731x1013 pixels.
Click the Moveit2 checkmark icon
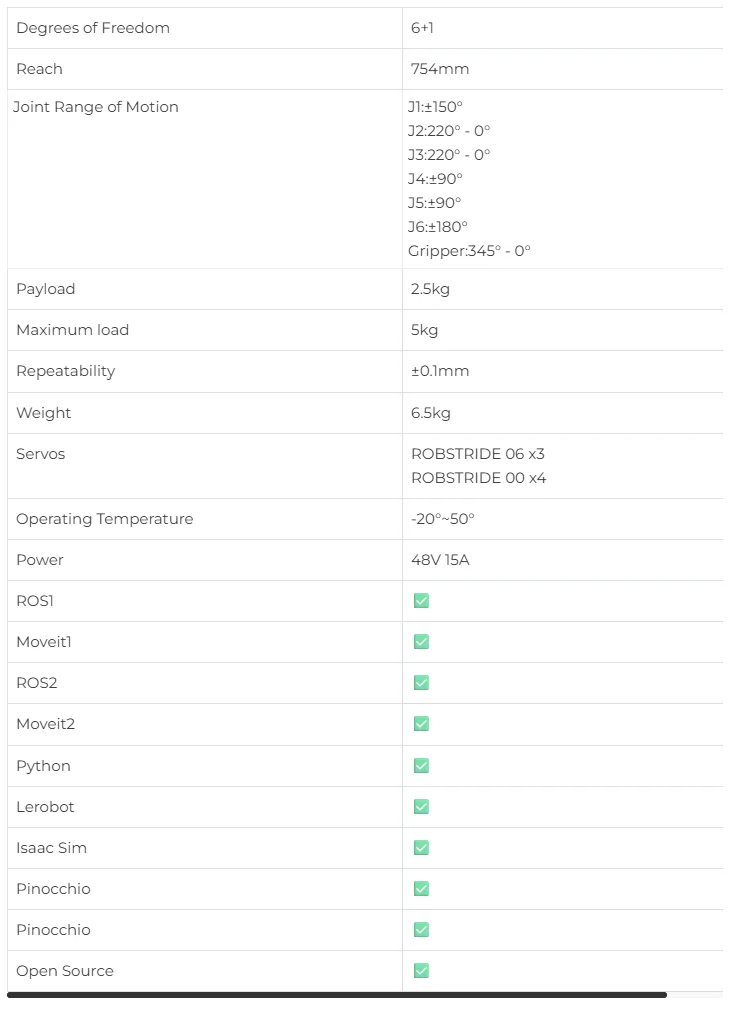[421, 724]
